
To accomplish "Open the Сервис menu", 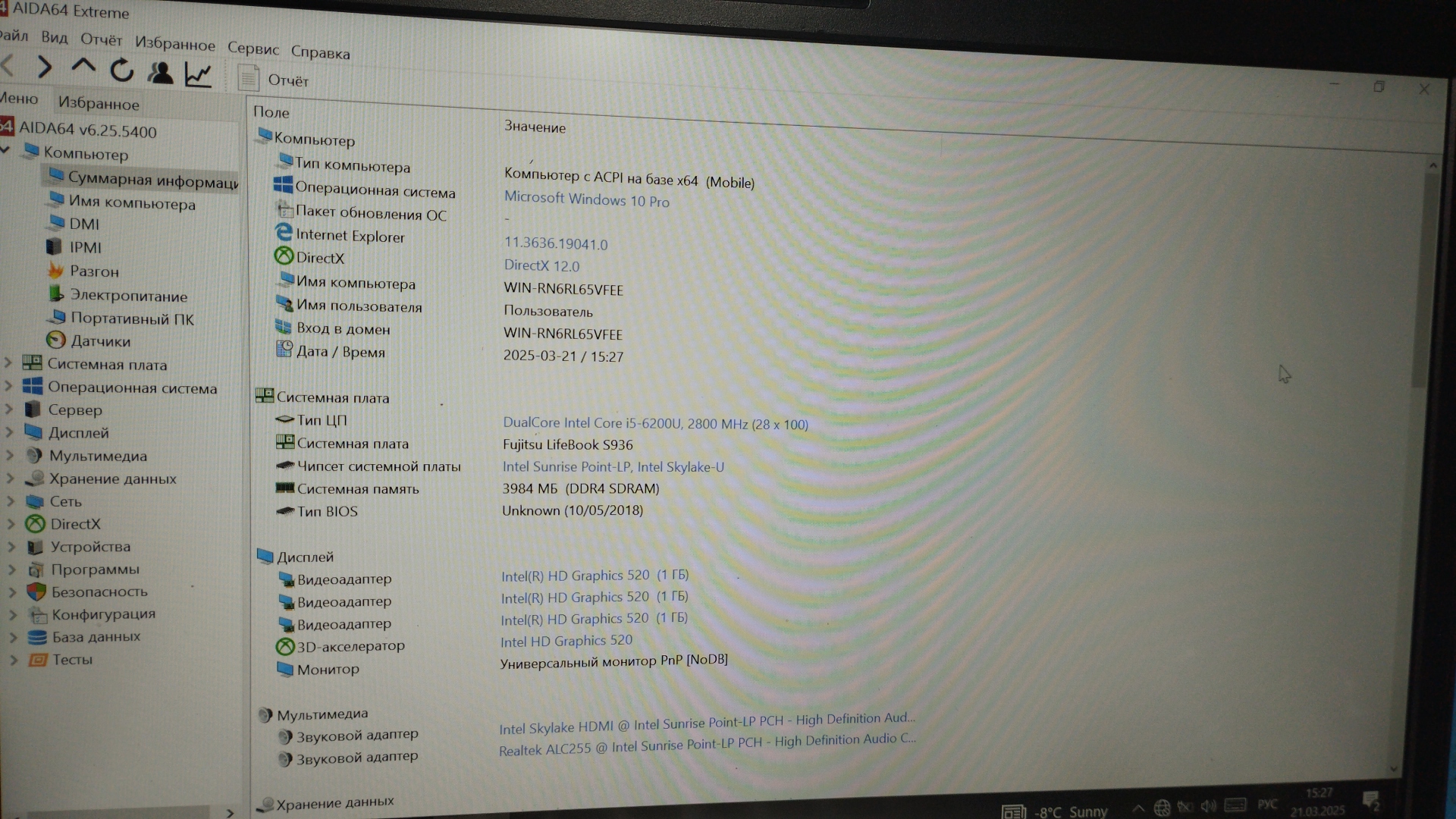I will [x=253, y=49].
